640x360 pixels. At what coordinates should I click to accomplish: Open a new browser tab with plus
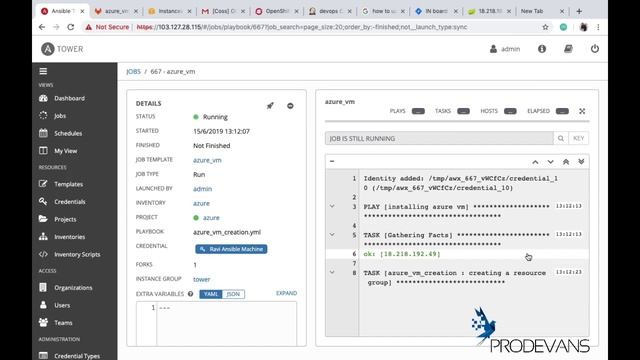pyautogui.click(x=579, y=11)
